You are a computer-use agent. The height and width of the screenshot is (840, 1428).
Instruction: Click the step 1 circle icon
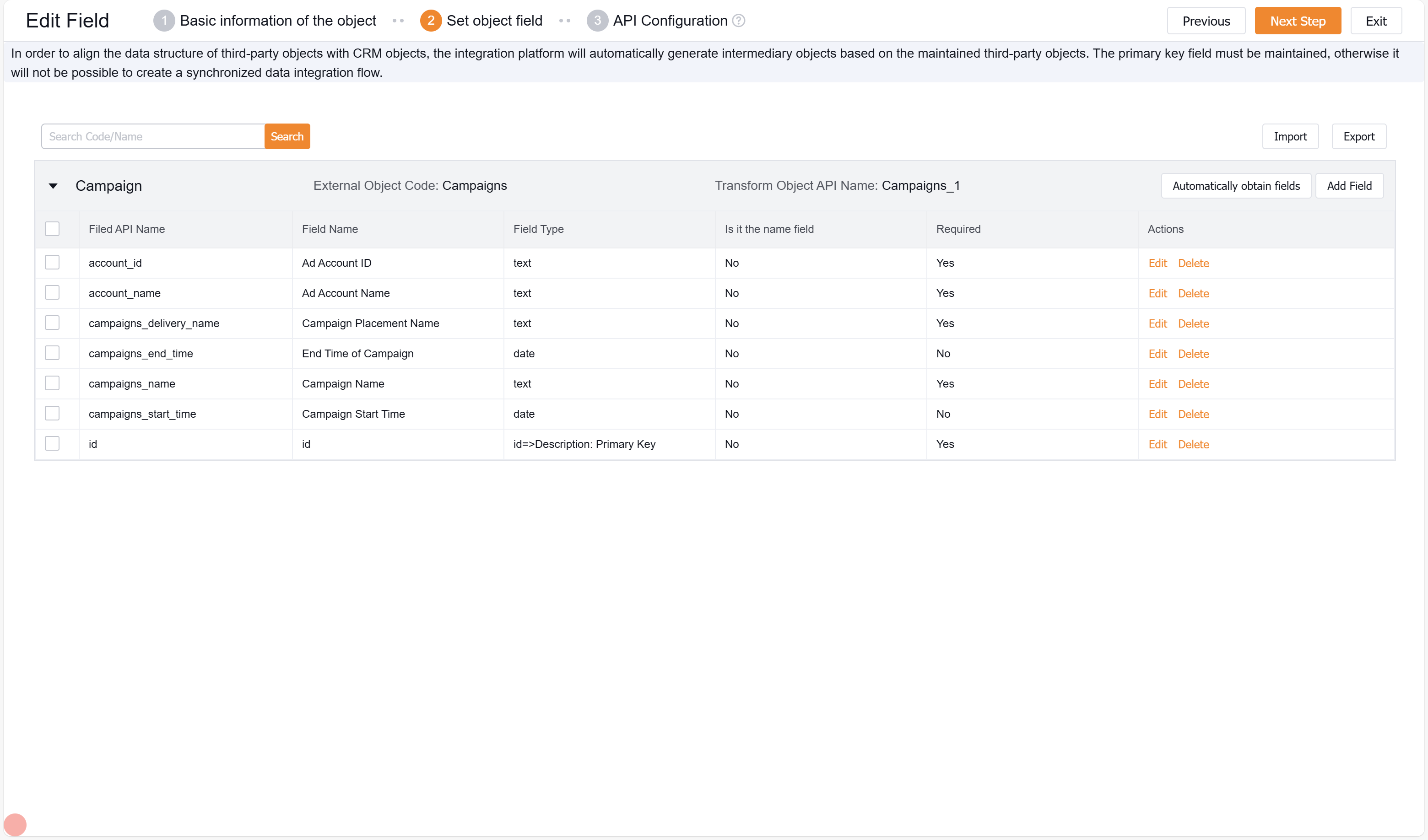coord(164,21)
